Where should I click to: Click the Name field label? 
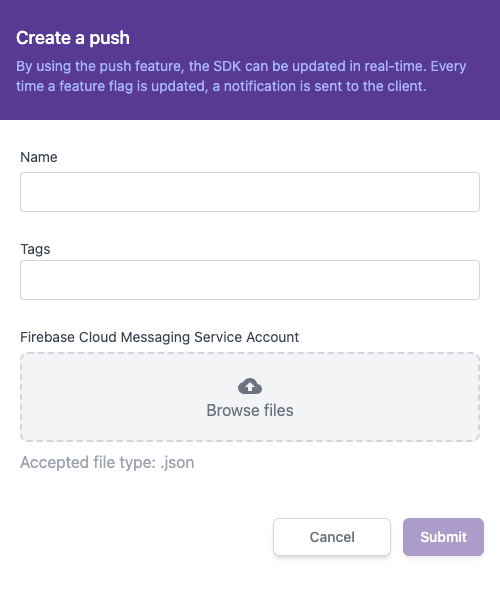39,157
